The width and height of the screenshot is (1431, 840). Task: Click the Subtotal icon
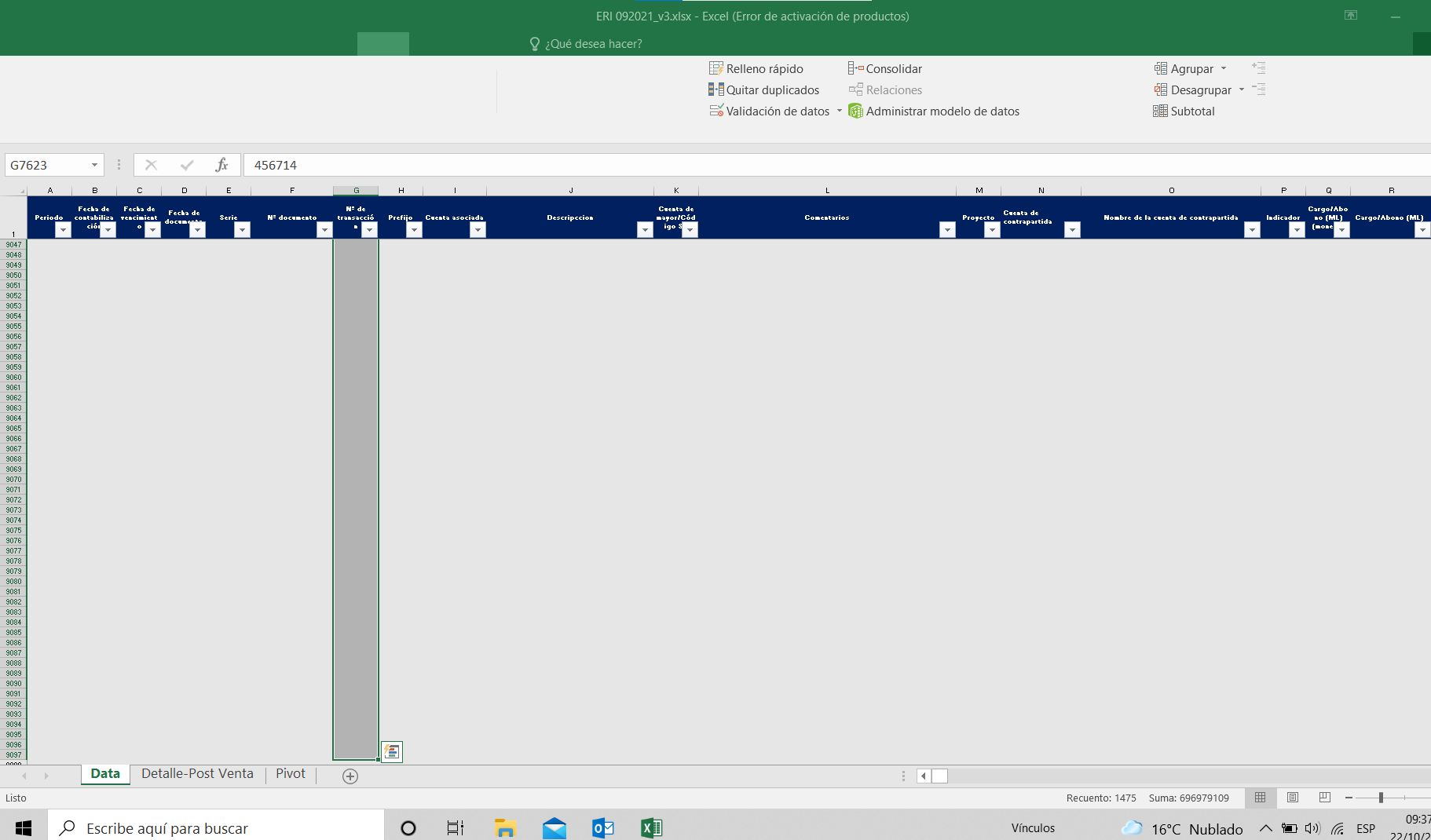(1160, 111)
